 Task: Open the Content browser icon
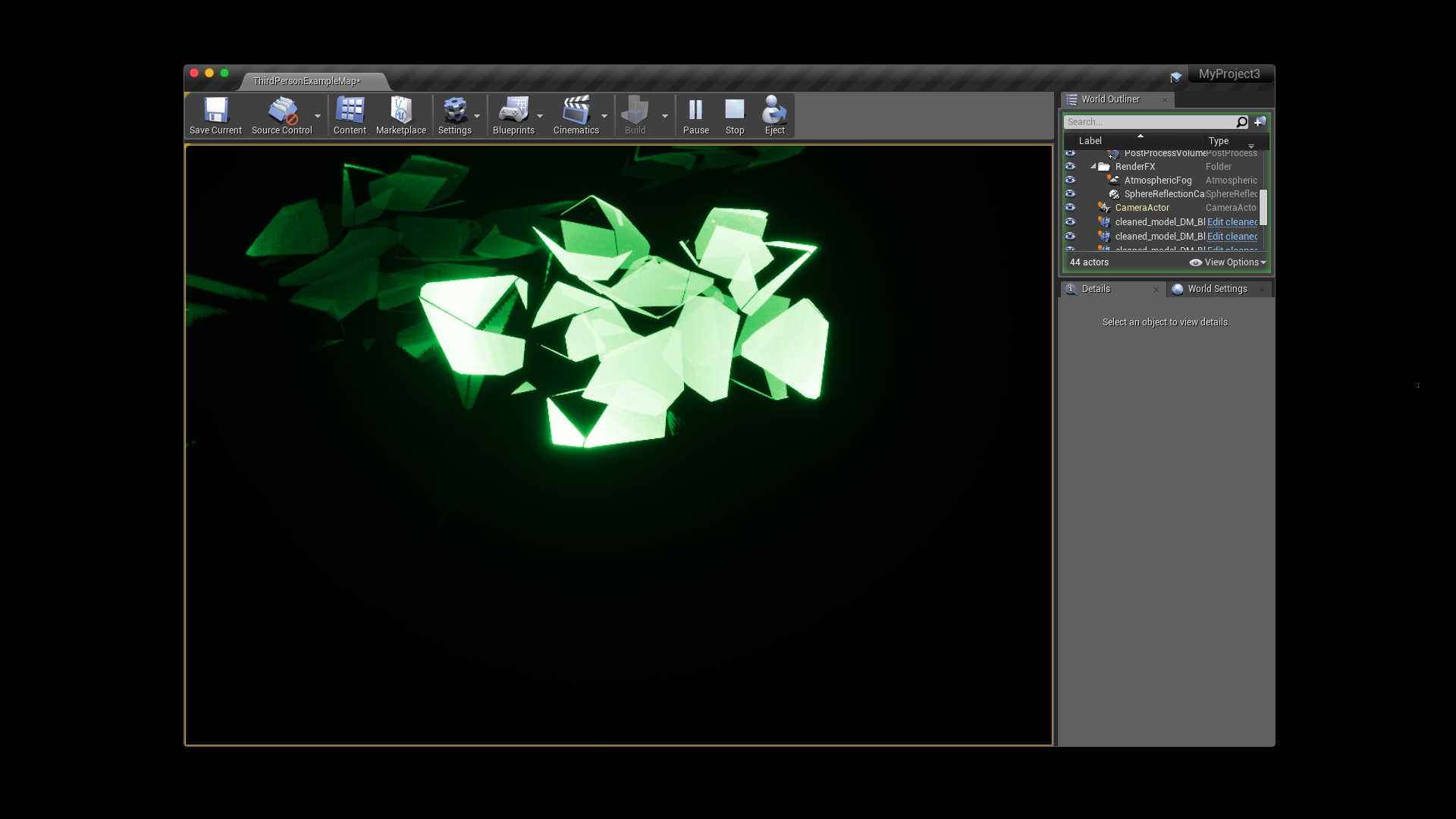350,111
